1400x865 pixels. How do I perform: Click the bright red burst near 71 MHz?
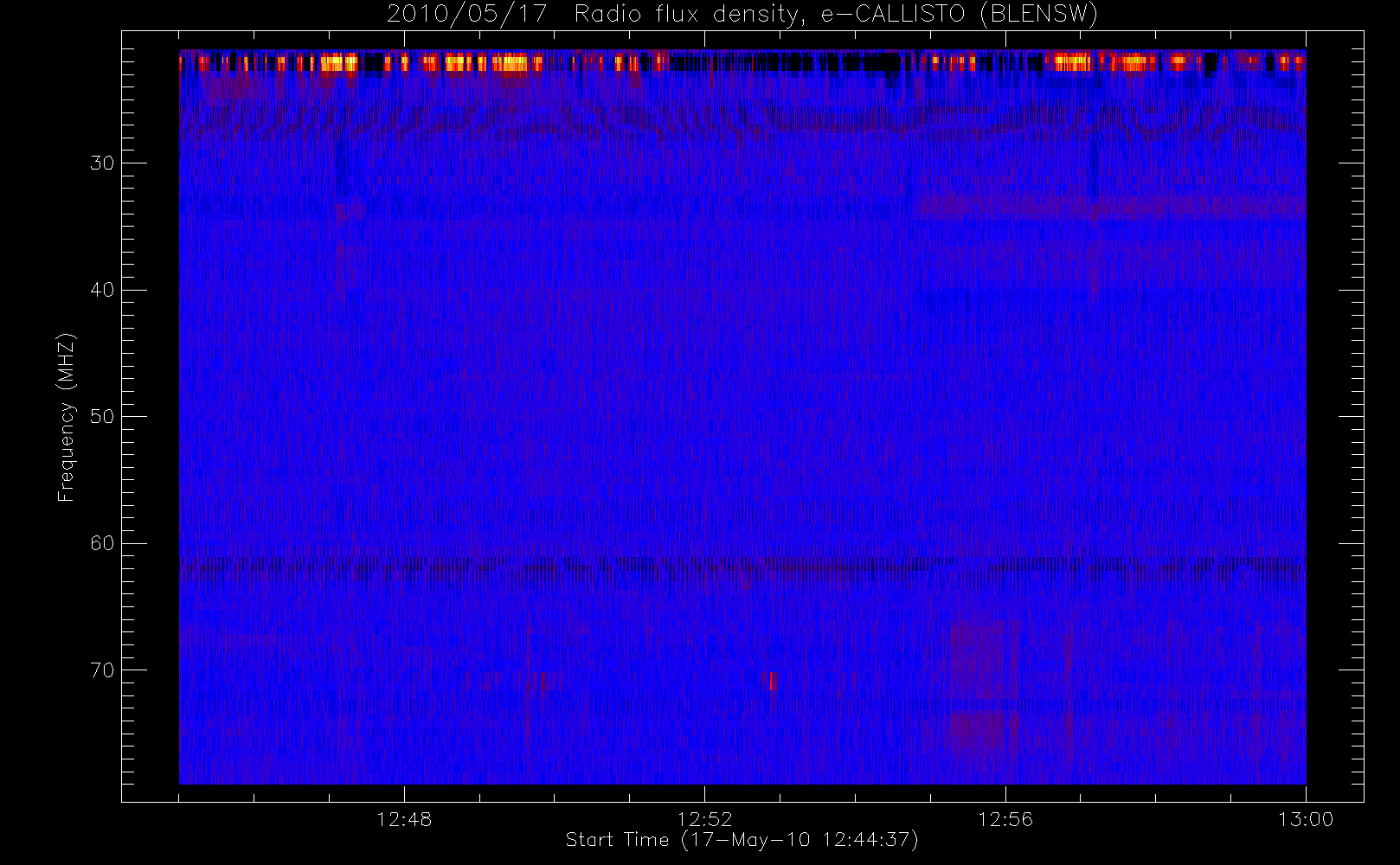(773, 682)
